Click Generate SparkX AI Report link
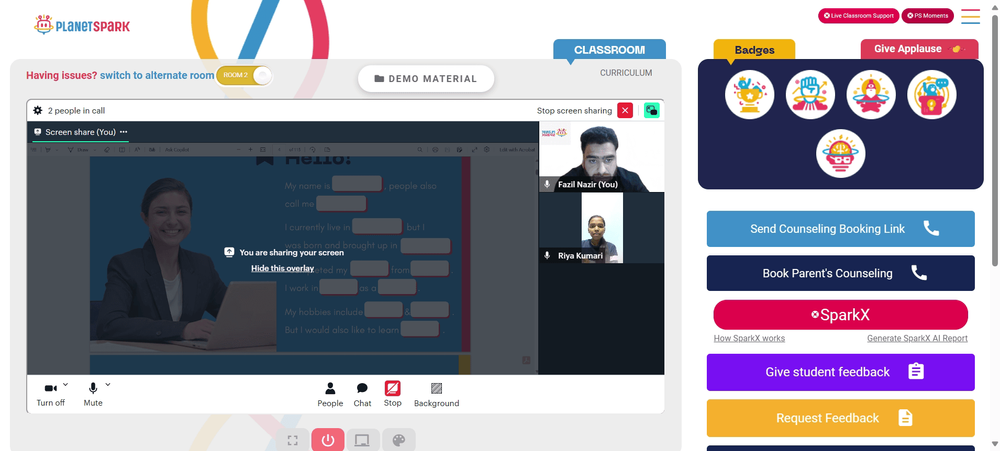 tap(917, 338)
